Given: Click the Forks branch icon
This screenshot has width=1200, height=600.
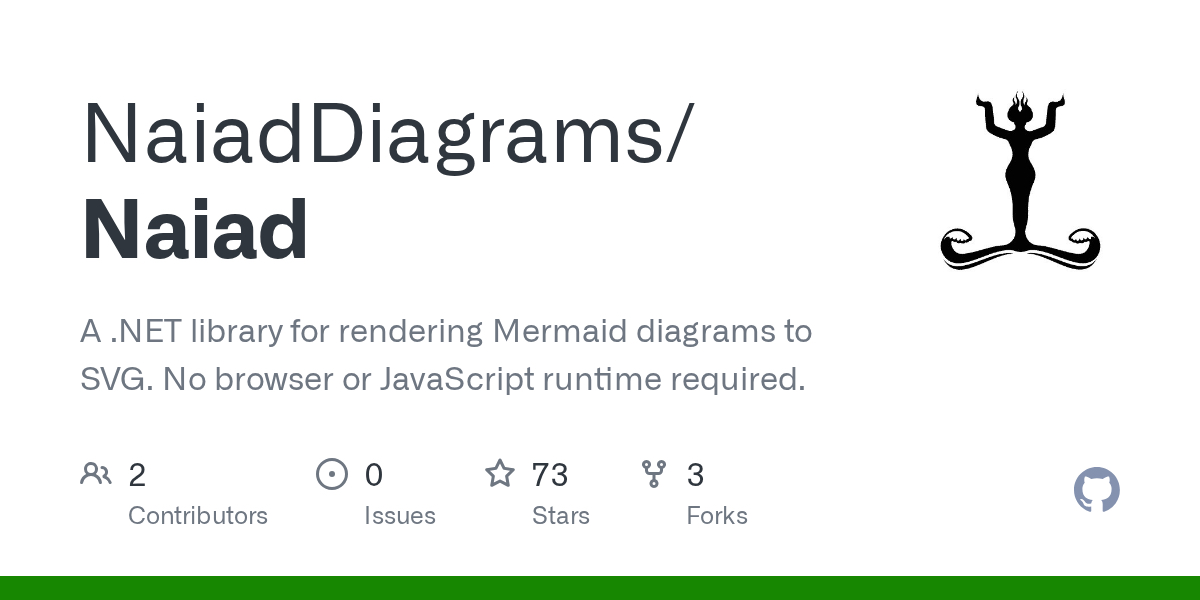Looking at the screenshot, I should [x=654, y=474].
